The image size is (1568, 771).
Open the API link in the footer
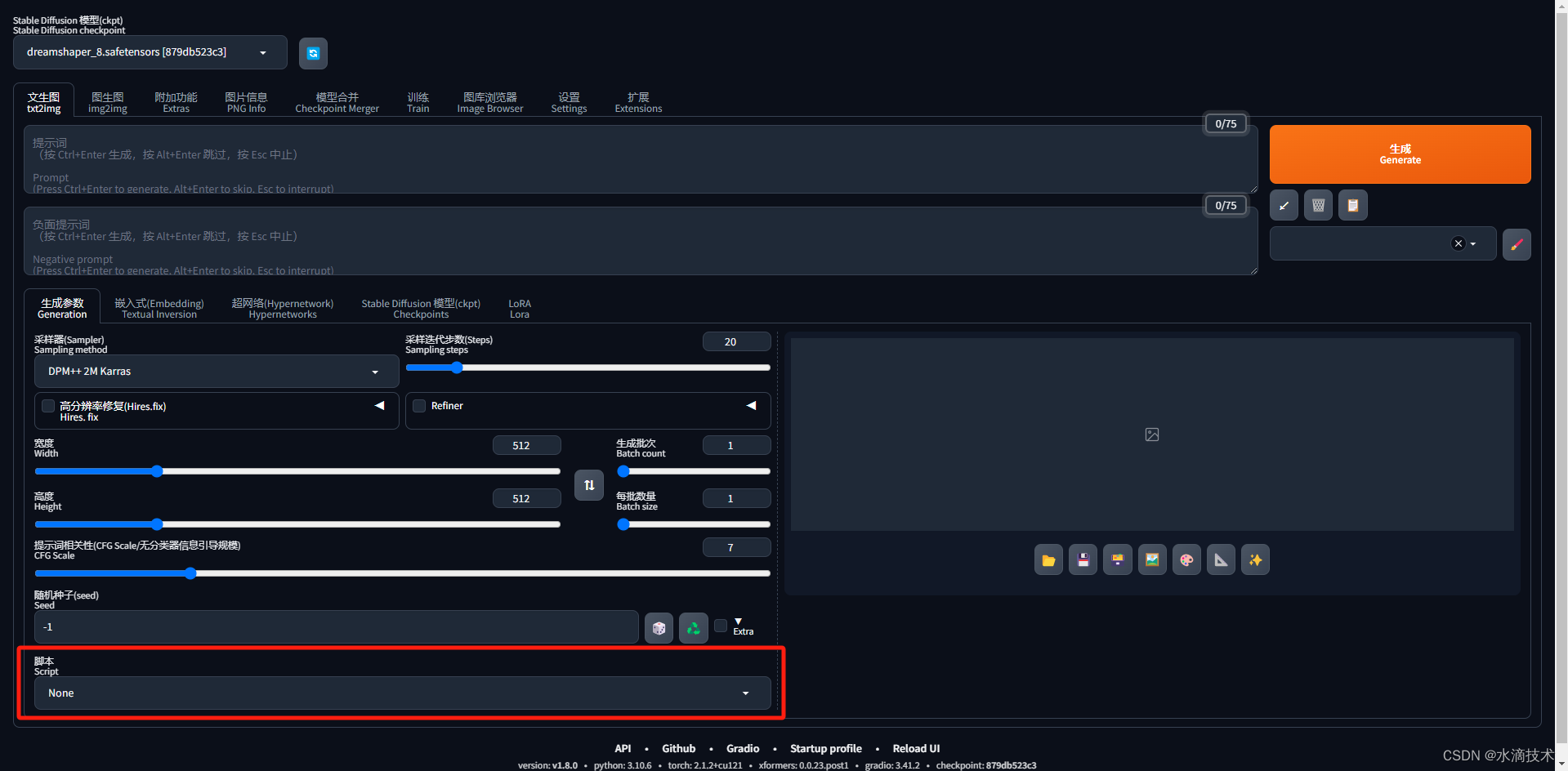tap(623, 748)
